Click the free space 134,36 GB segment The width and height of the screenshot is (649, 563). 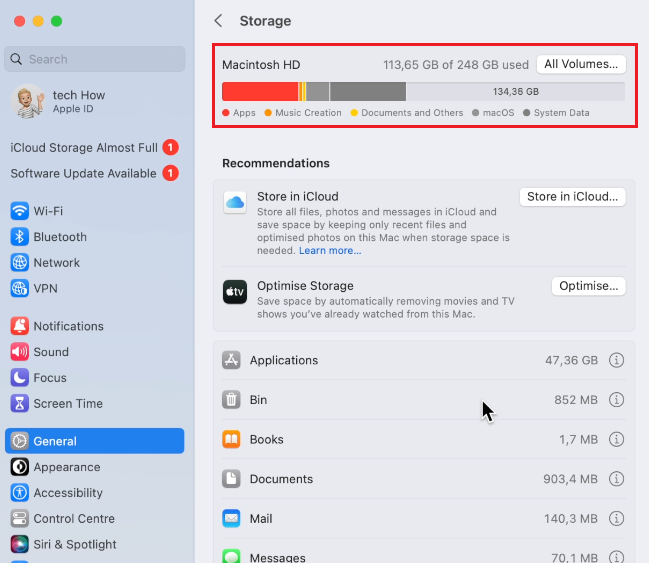click(515, 91)
